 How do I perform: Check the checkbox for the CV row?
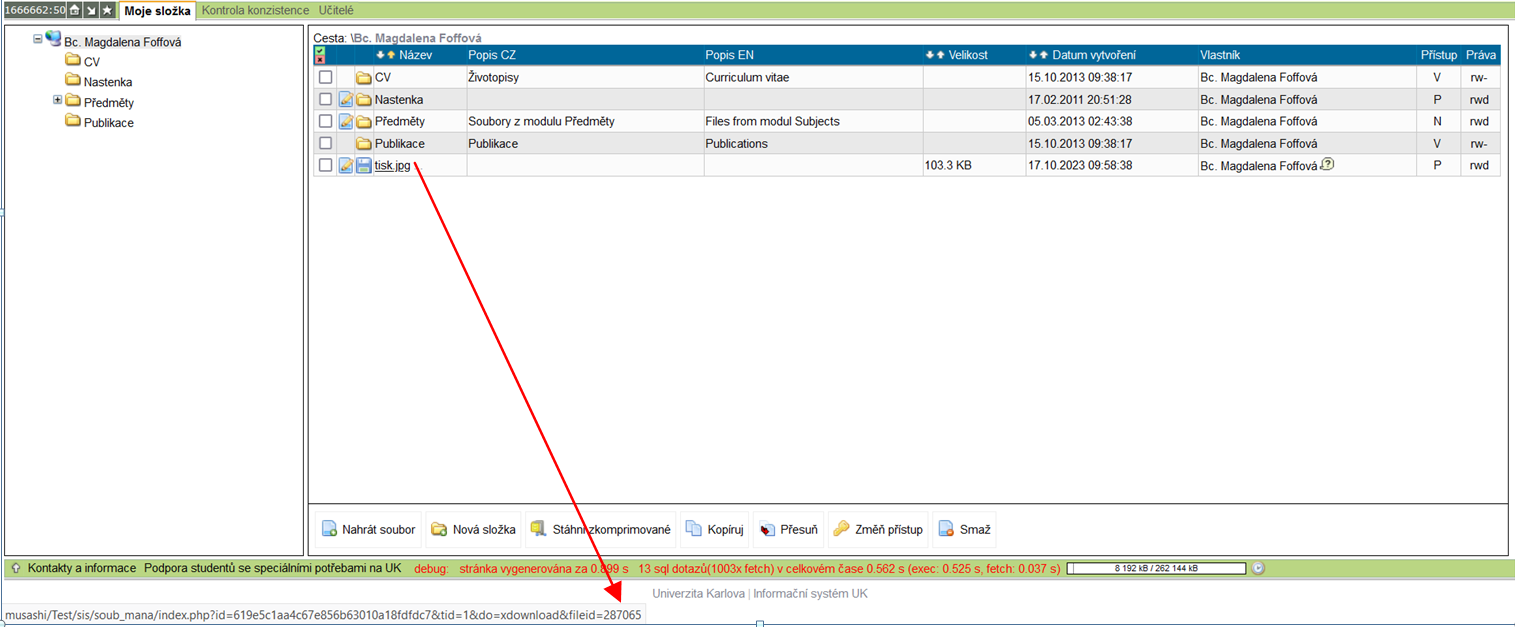click(x=325, y=77)
